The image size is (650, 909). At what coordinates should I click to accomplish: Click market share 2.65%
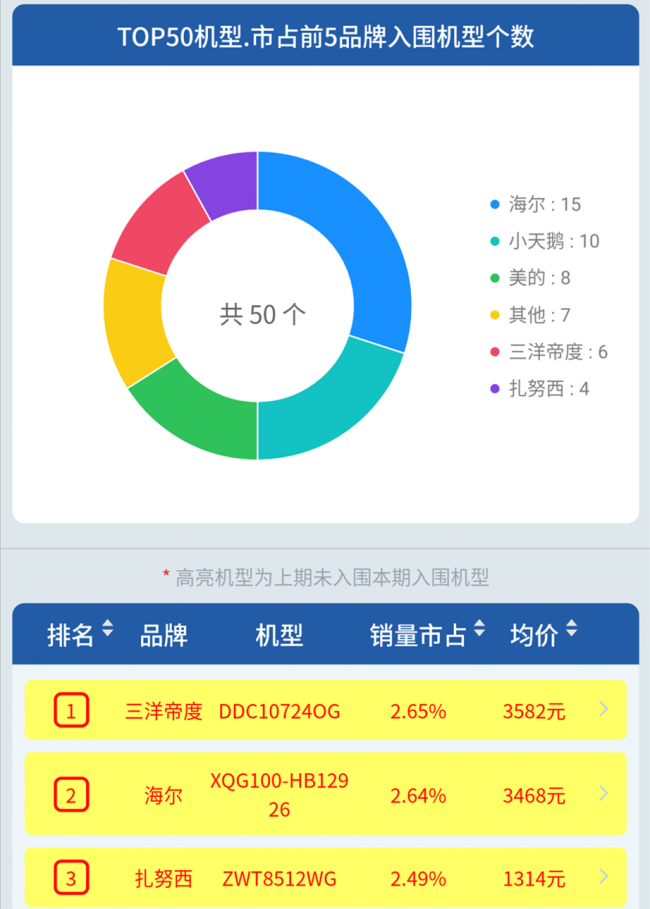(418, 711)
